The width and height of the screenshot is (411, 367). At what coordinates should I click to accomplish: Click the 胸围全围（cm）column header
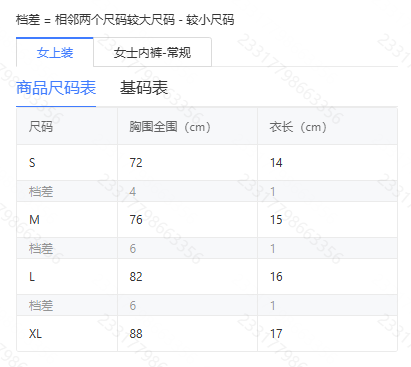187,126
